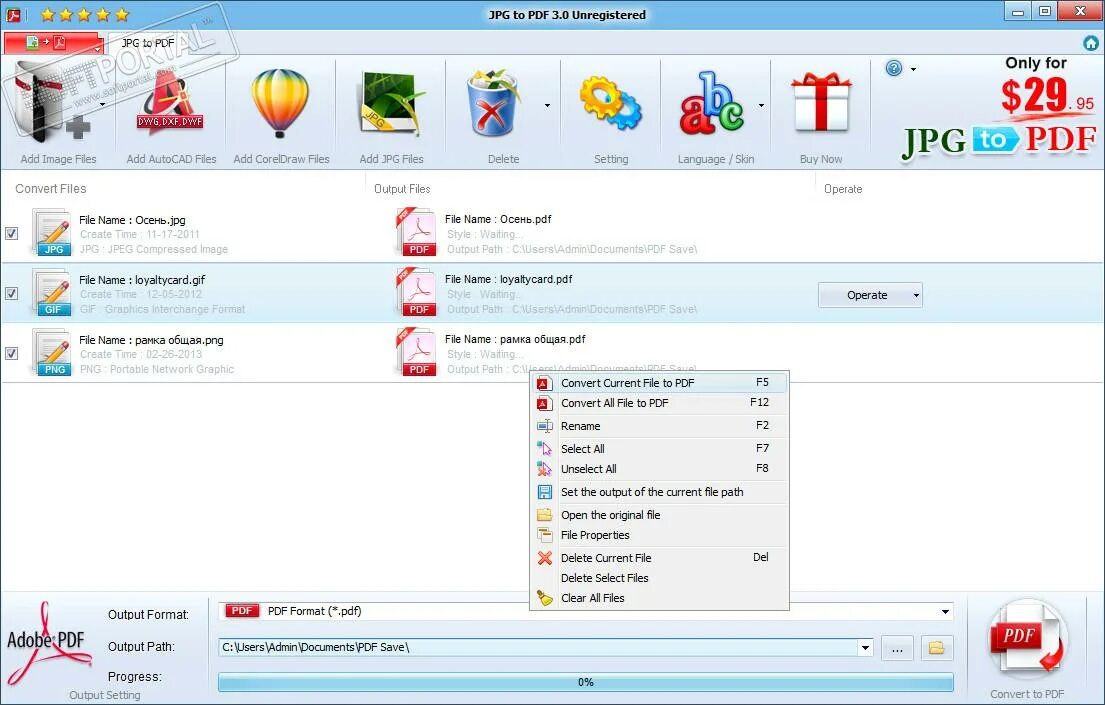Viewport: 1105px width, 705px height.
Task: Expand the Output Path dropdown arrow
Action: (865, 647)
